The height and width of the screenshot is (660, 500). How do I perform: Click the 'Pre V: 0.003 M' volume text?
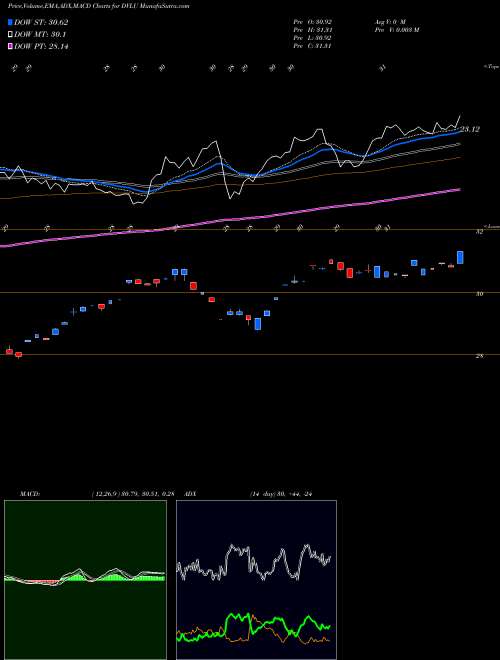coord(396,30)
